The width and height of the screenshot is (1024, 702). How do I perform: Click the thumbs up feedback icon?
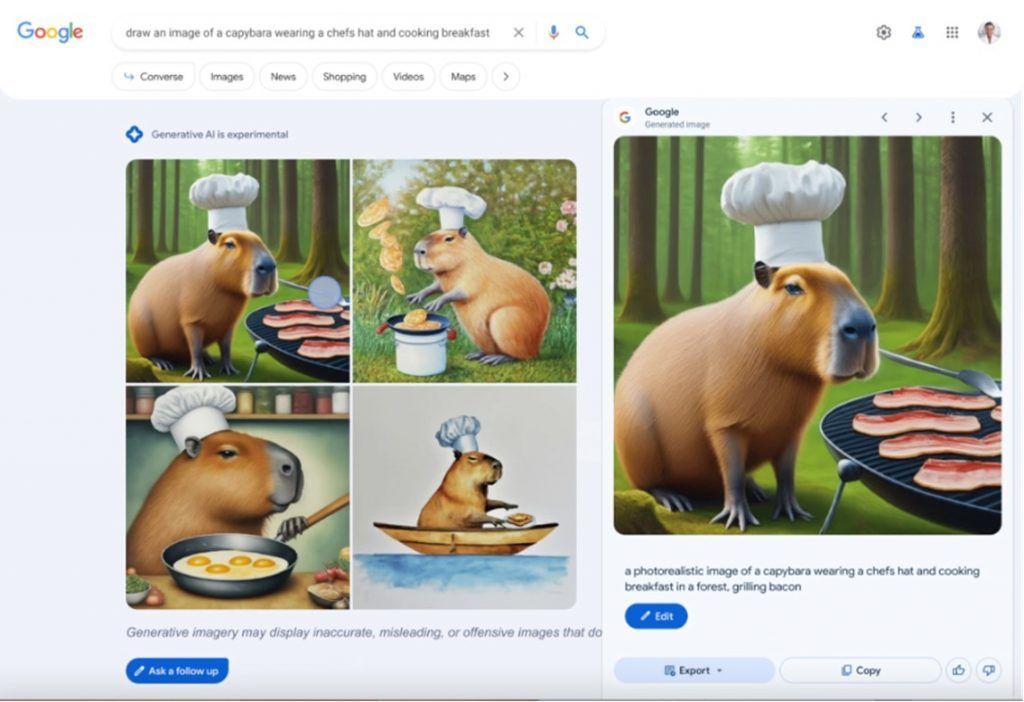coord(958,670)
